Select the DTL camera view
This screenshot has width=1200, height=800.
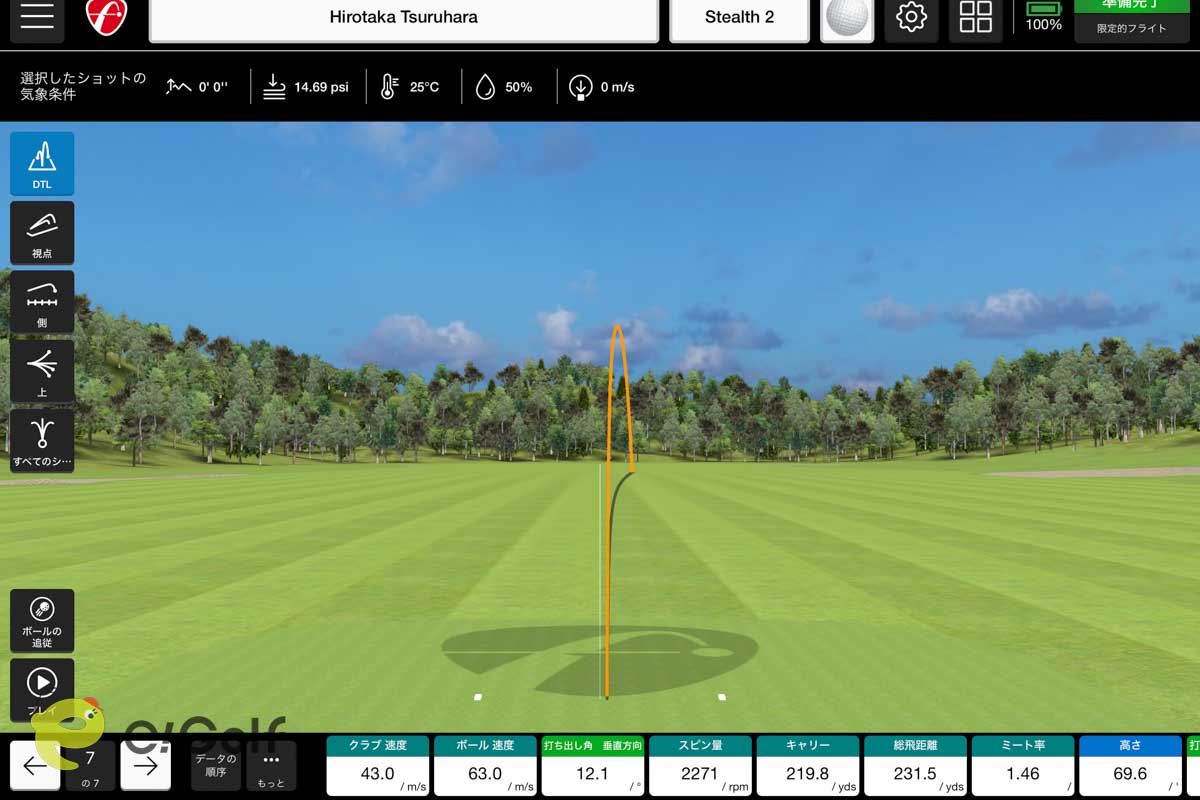(x=42, y=163)
